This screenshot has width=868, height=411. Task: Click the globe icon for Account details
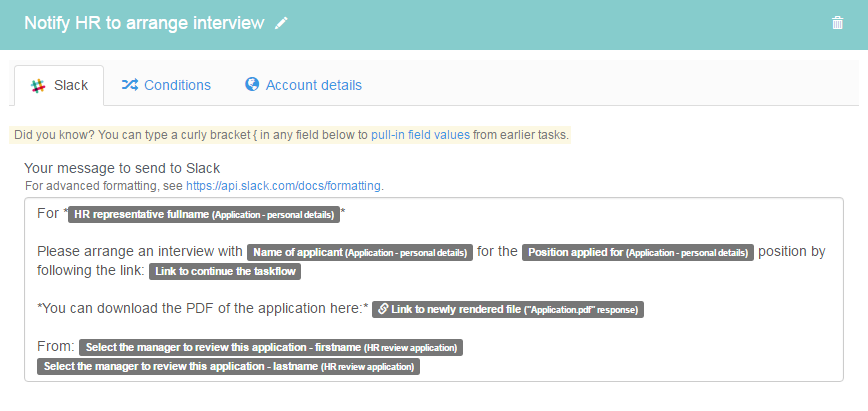tap(252, 84)
